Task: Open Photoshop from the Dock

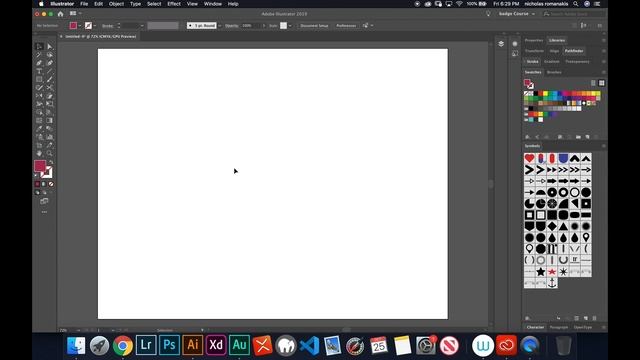Action: (169, 345)
